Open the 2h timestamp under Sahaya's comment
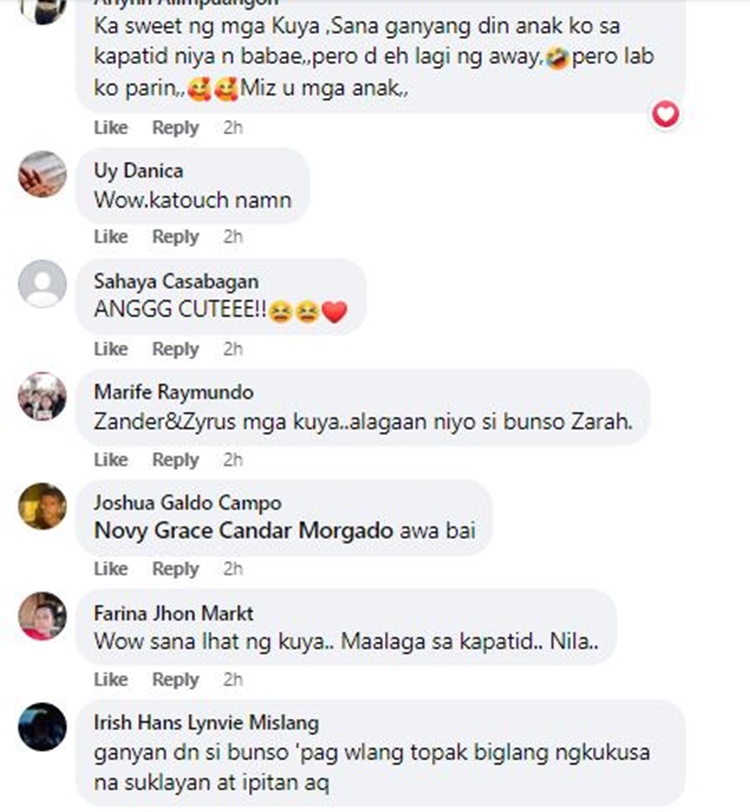 233,349
